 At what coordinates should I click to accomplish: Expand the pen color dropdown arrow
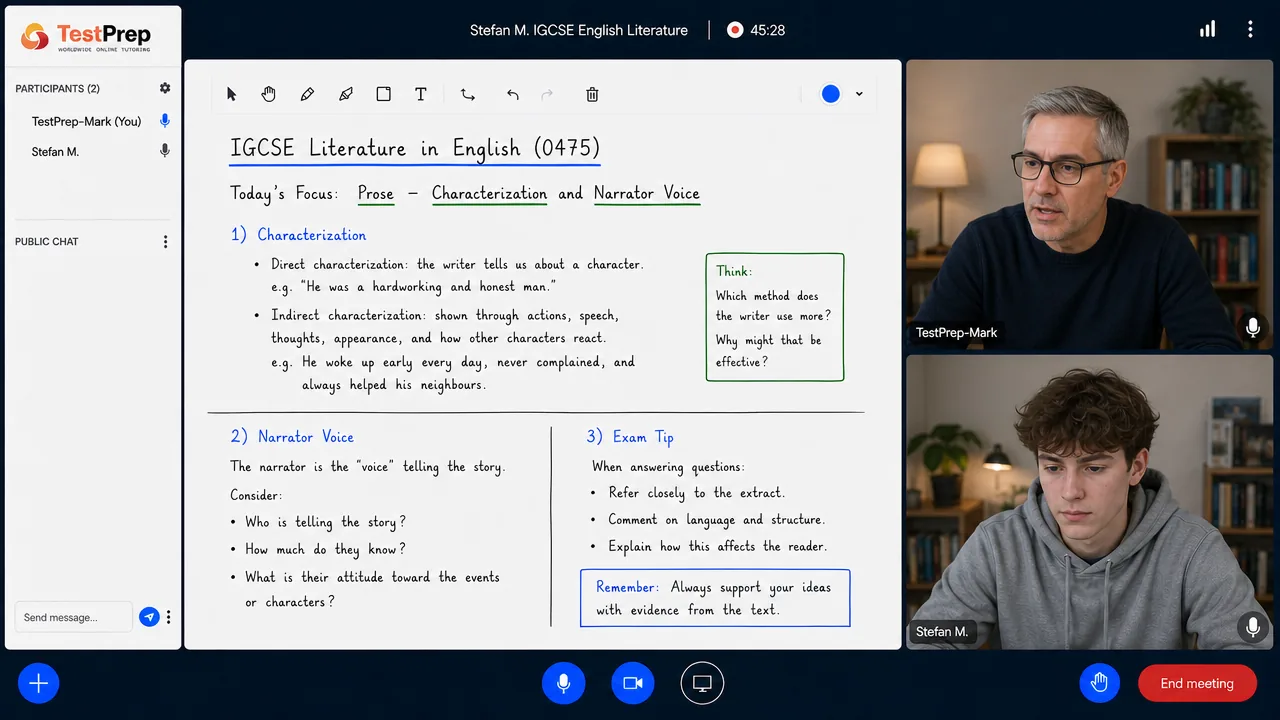click(x=859, y=94)
